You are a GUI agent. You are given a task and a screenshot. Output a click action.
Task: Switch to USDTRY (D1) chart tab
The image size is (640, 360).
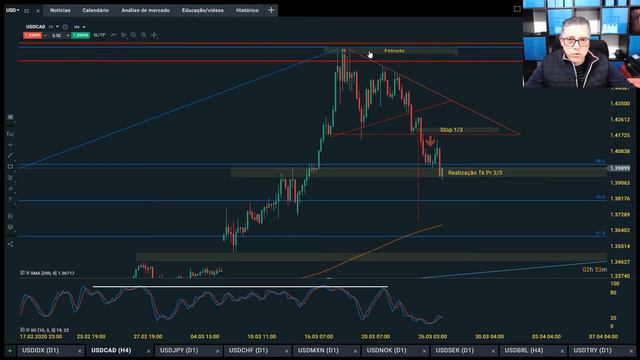pos(592,351)
